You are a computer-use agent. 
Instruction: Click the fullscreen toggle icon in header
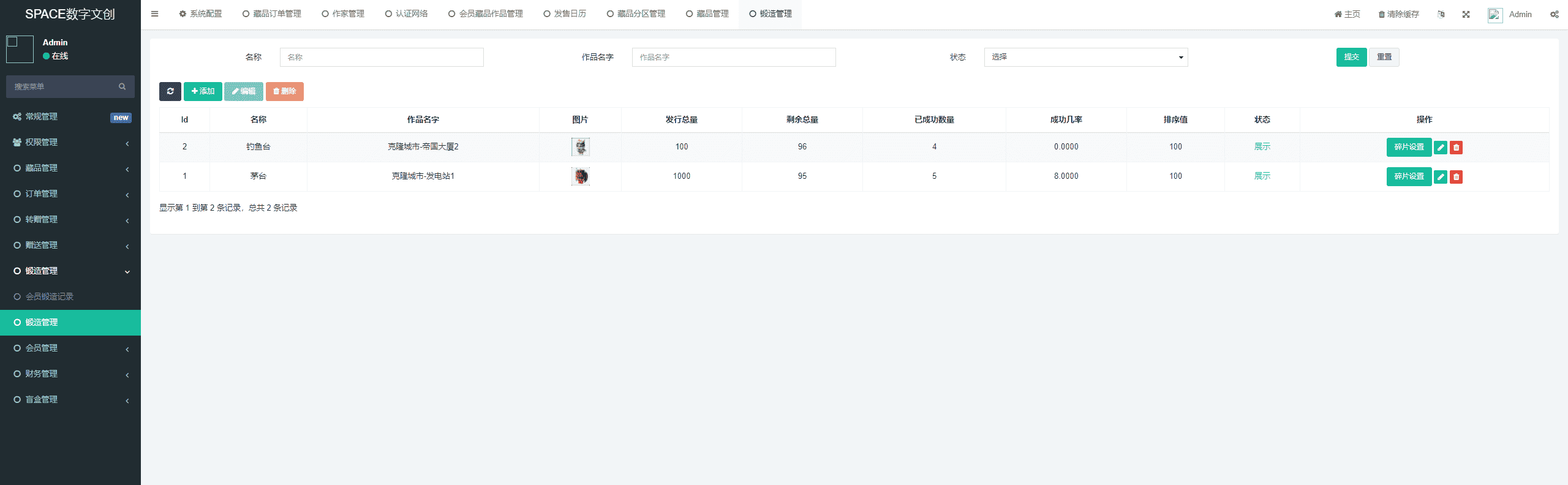click(x=1466, y=14)
